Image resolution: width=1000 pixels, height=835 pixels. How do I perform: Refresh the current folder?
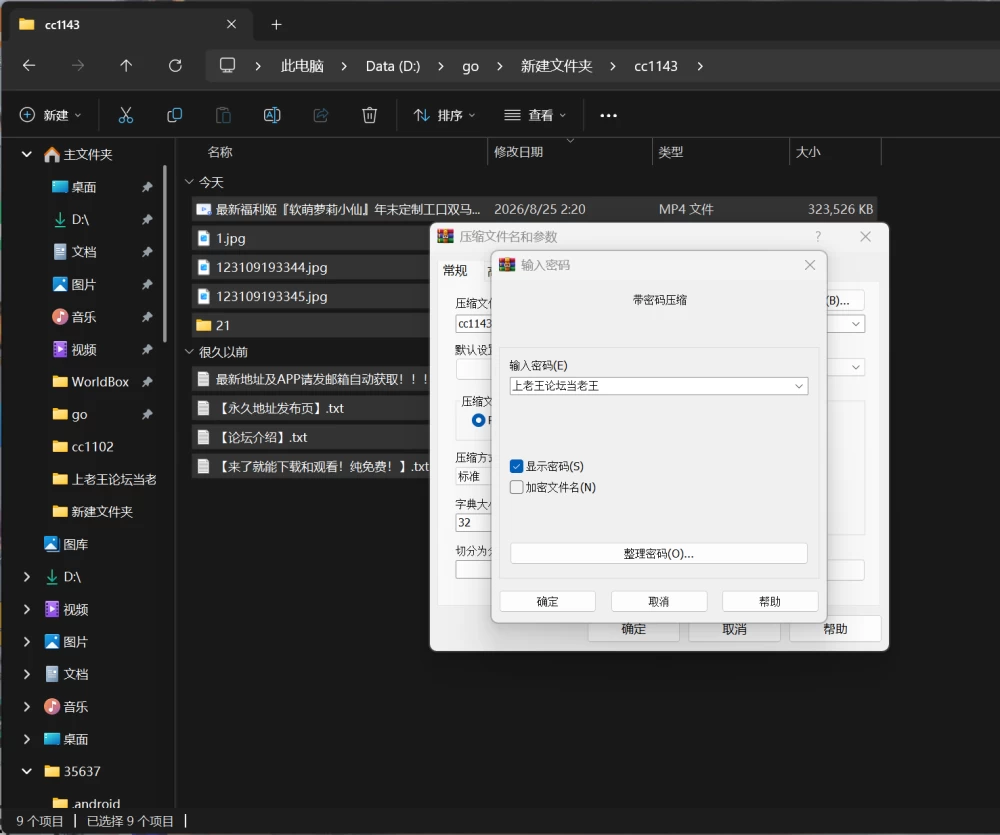tap(175, 66)
